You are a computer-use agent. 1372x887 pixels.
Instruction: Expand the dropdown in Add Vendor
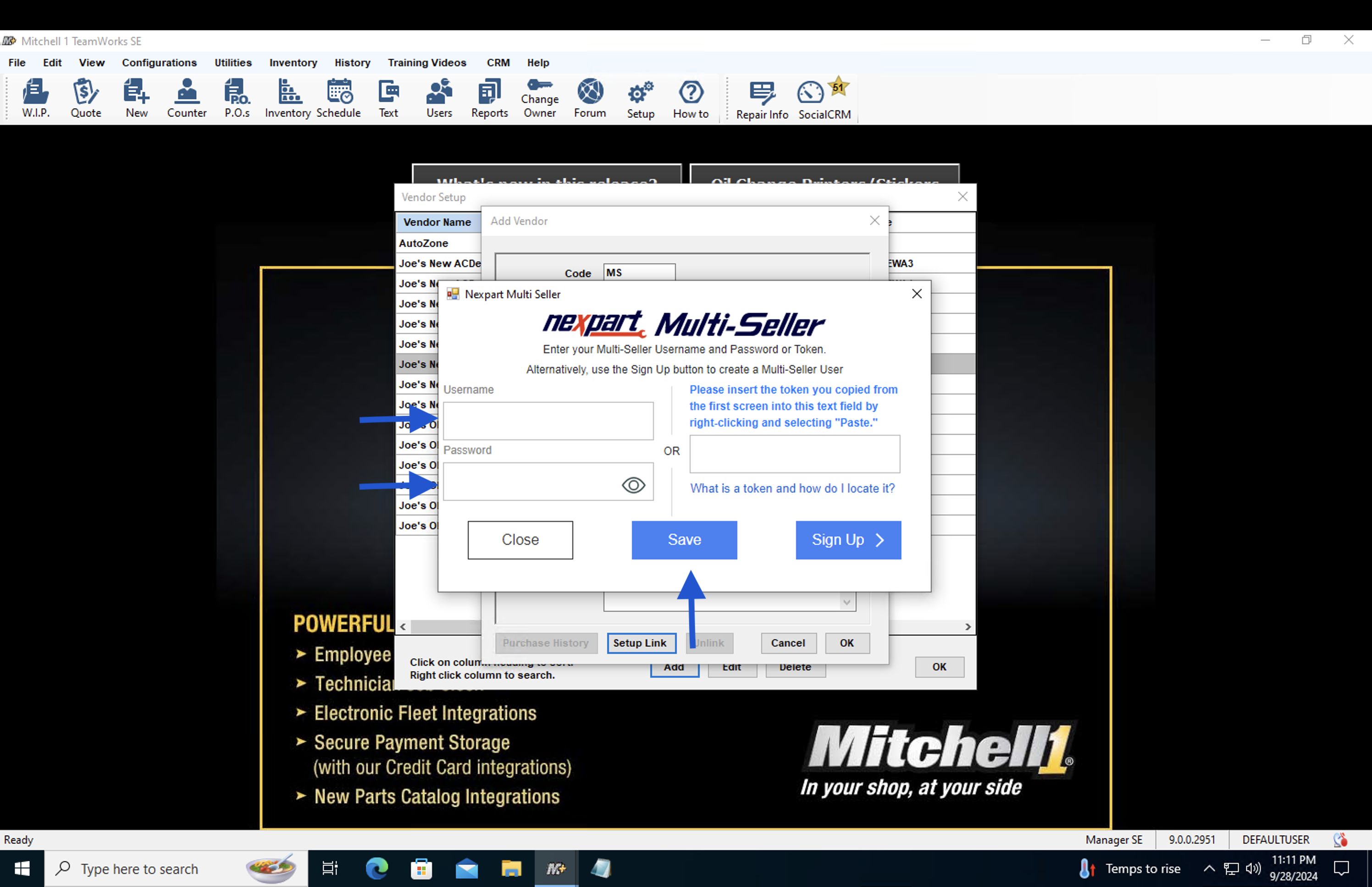846,602
